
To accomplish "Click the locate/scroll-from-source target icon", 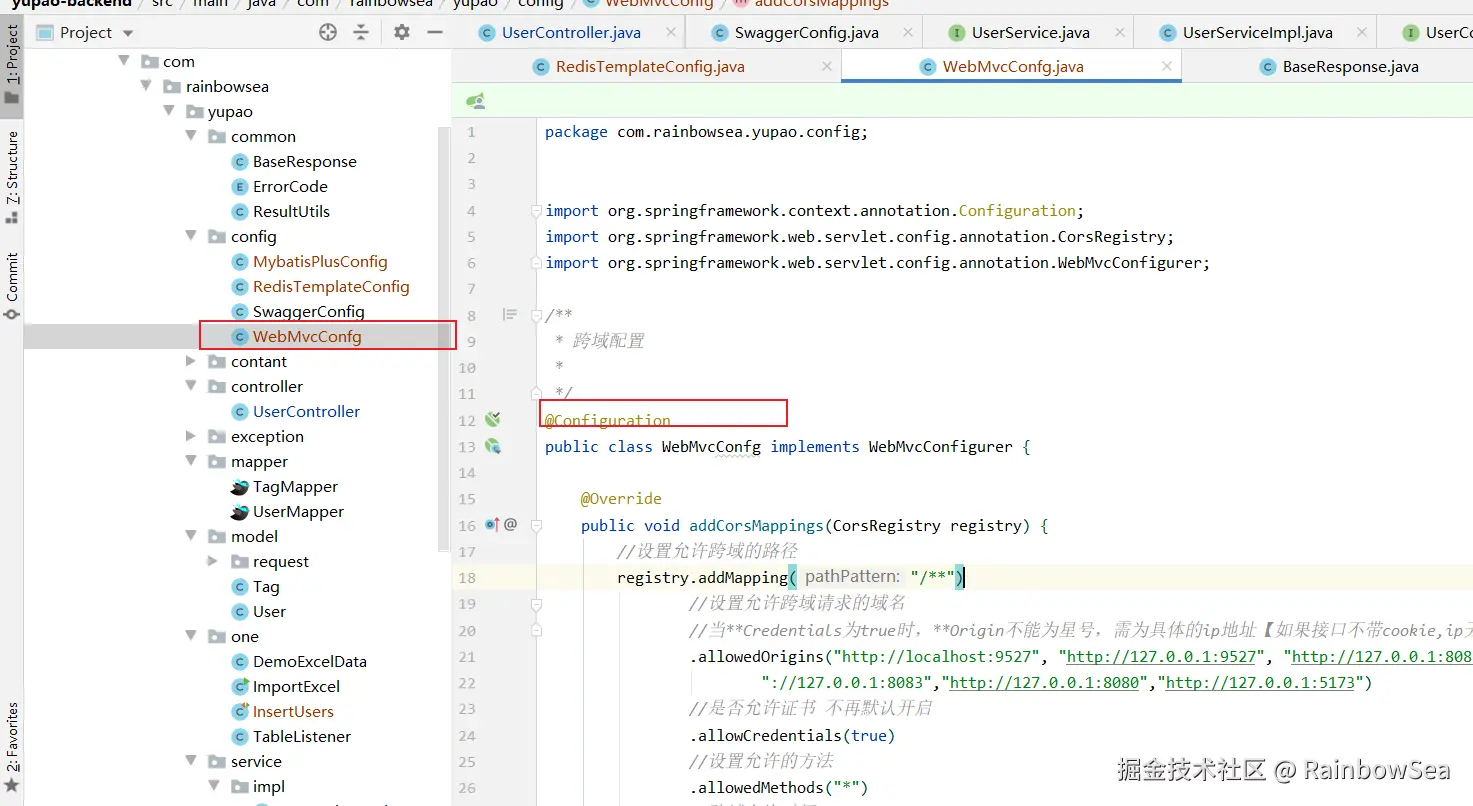I will point(328,32).
